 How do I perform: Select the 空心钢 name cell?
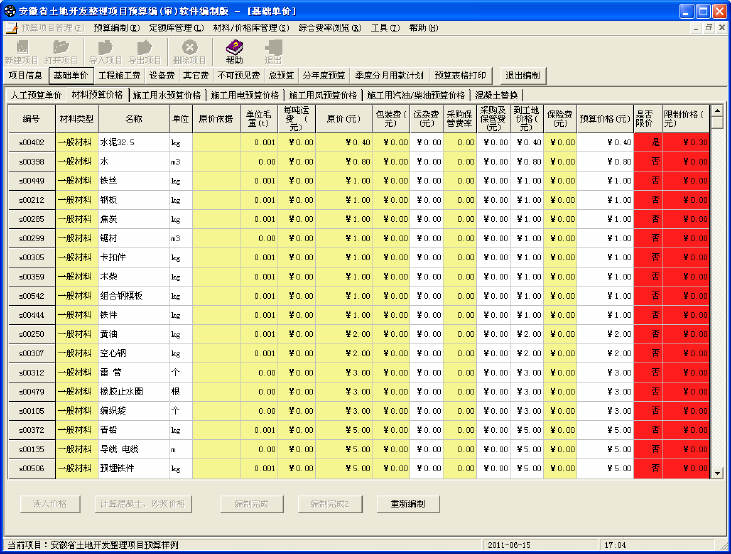point(134,353)
